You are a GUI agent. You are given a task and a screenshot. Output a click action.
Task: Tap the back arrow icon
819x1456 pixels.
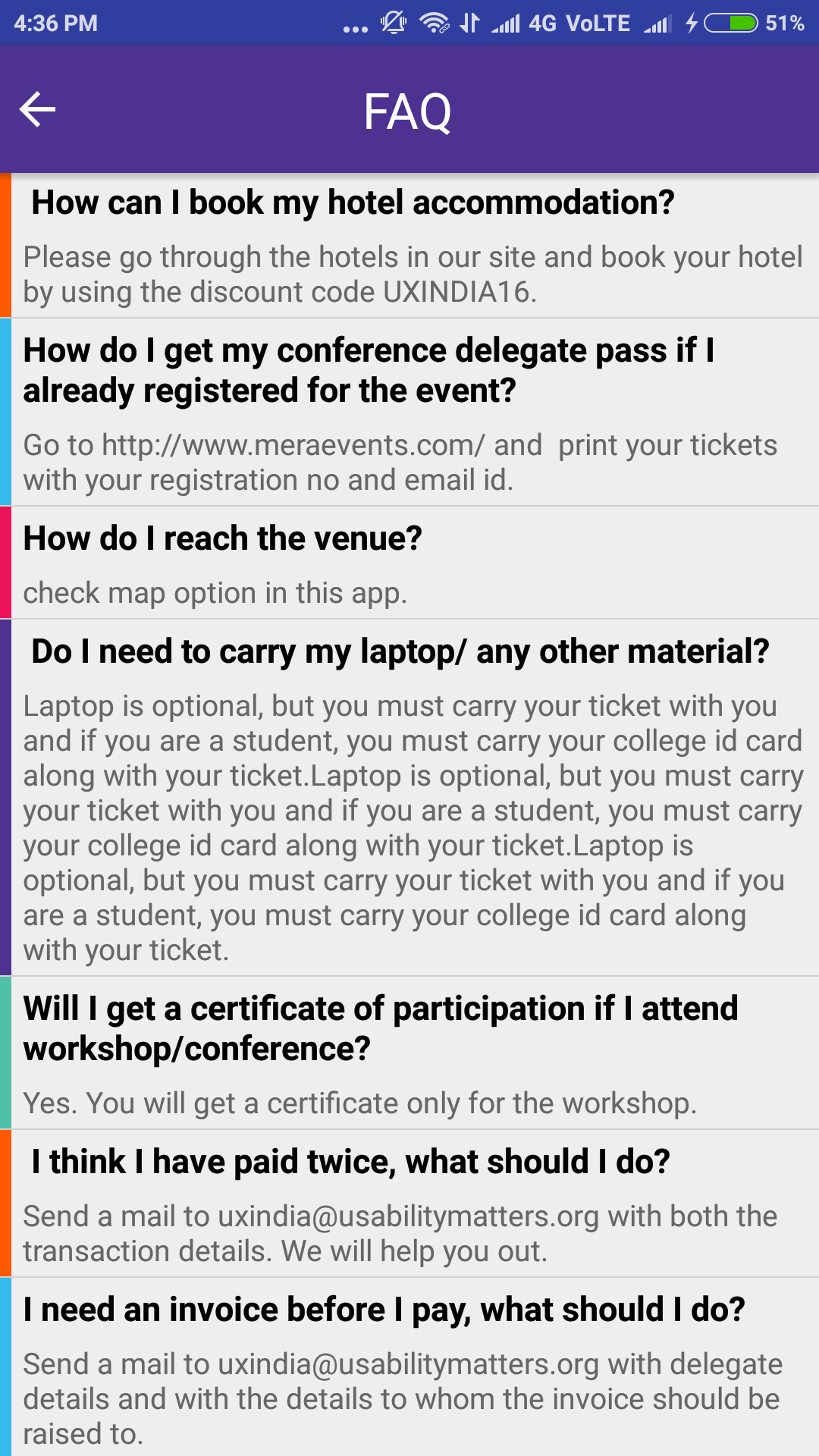(x=37, y=110)
